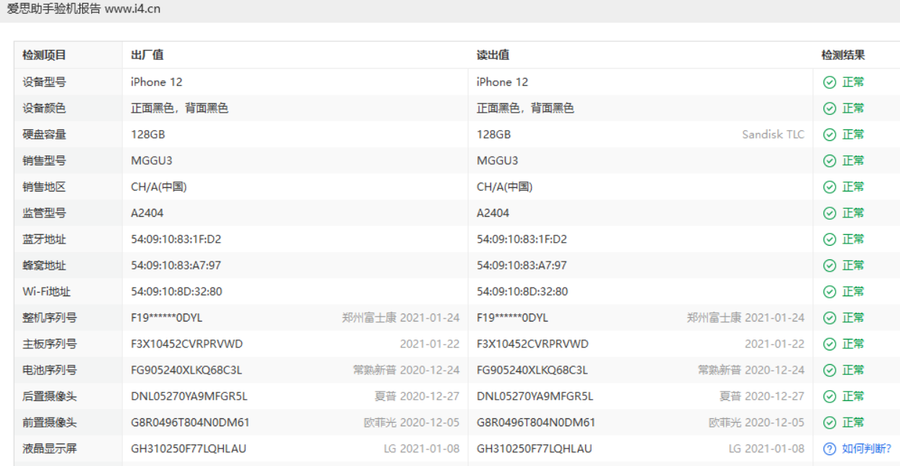This screenshot has width=900, height=466.
Task: Click factory serial F19******0DYL
Action: [x=166, y=318]
